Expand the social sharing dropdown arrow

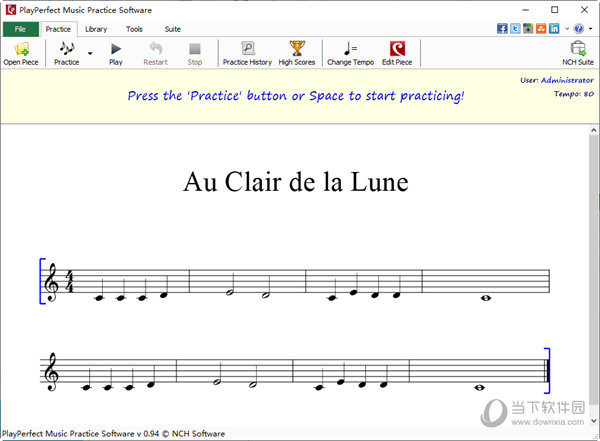pyautogui.click(x=567, y=29)
